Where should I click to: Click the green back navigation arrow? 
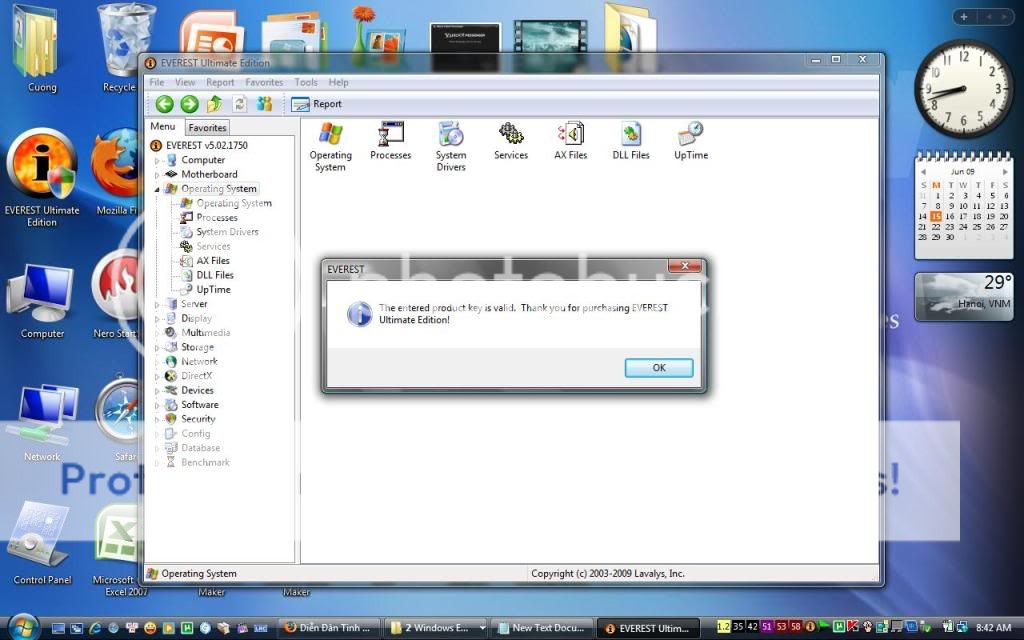pos(163,103)
